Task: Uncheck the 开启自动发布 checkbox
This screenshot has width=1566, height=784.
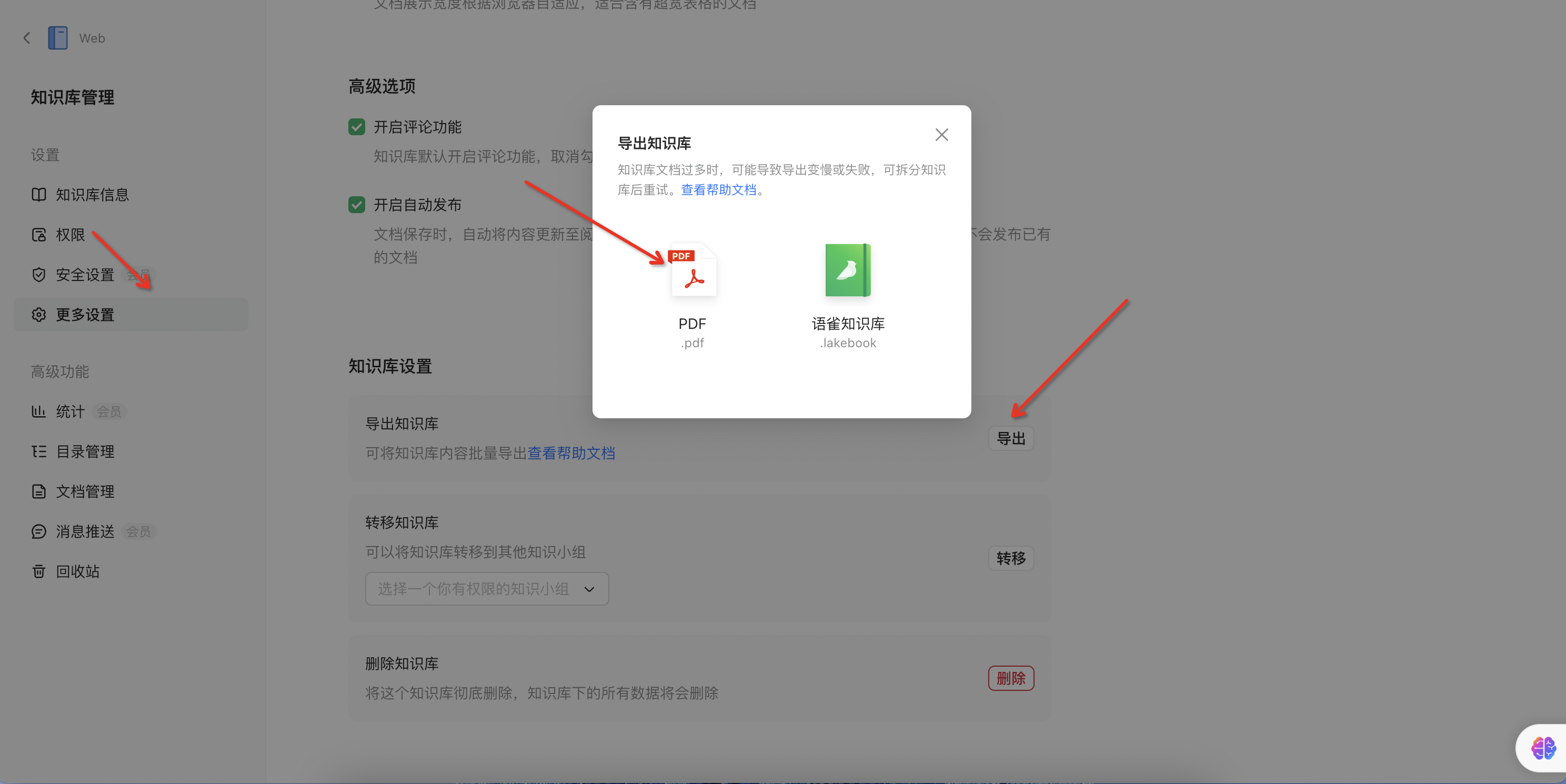Action: pyautogui.click(x=357, y=205)
